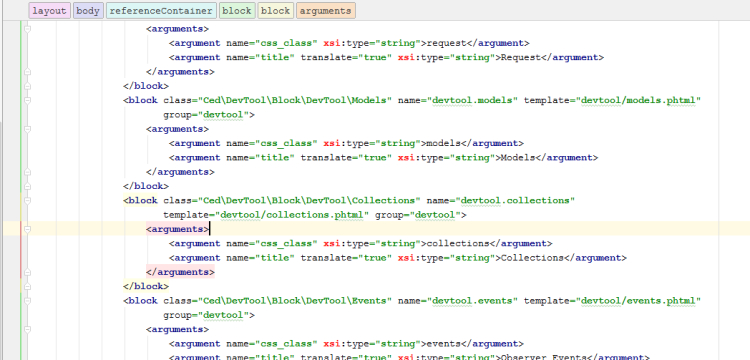Viewport: 750px width, 360px height.
Task: Select the body breadcrumb
Action: [x=88, y=11]
